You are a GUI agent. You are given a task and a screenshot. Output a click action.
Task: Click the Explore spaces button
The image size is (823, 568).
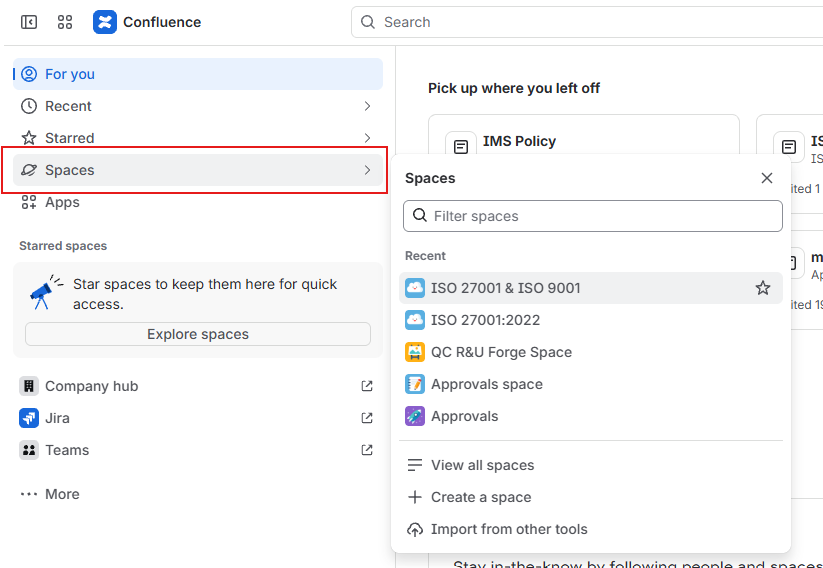198,334
